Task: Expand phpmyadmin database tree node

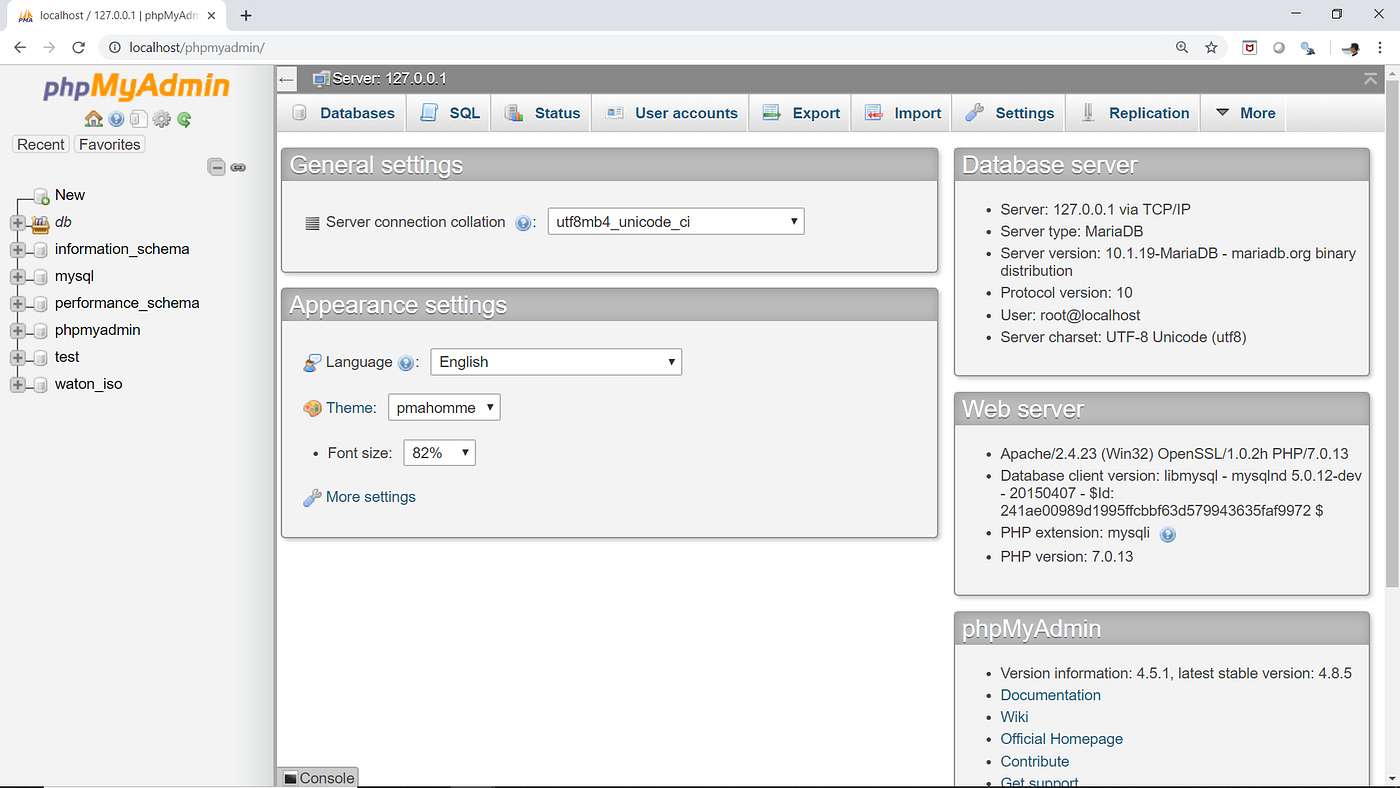Action: (17, 331)
